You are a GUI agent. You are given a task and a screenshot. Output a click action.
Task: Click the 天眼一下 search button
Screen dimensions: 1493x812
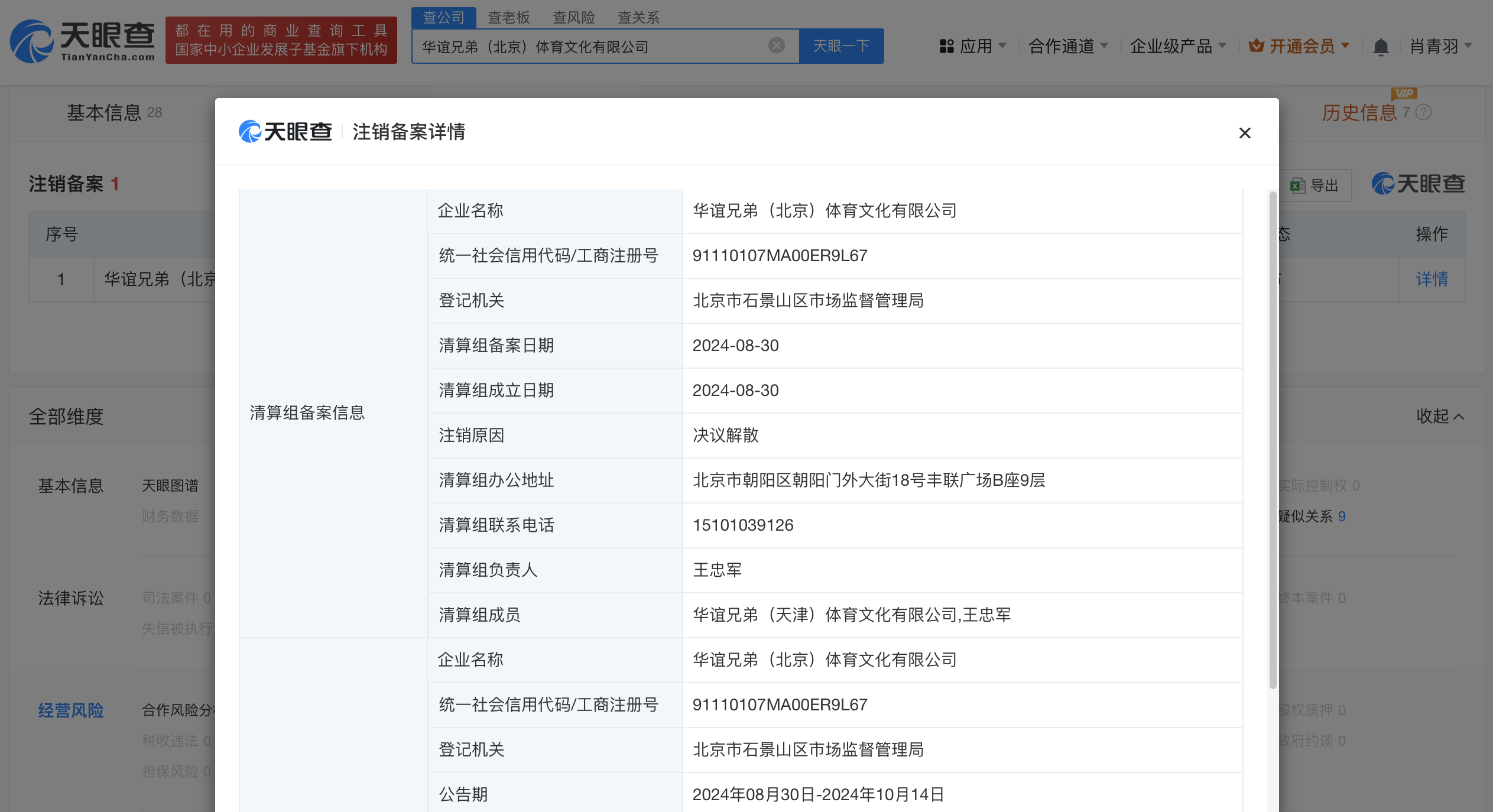coord(842,46)
